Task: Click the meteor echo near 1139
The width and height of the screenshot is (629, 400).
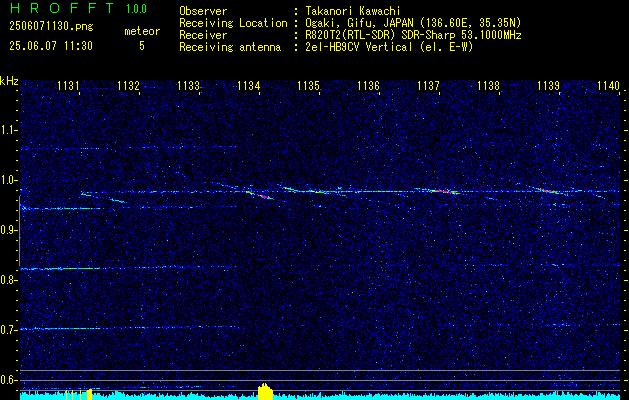Action: [546, 190]
